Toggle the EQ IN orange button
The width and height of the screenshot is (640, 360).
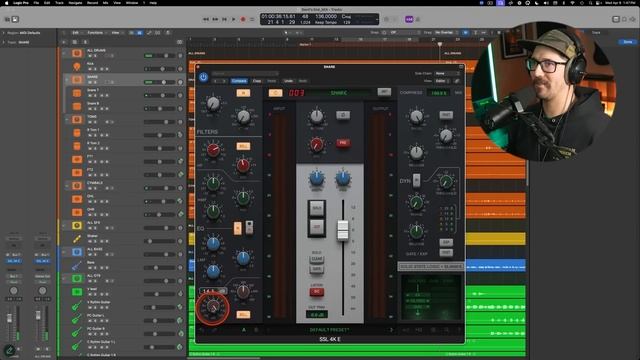(x=238, y=228)
